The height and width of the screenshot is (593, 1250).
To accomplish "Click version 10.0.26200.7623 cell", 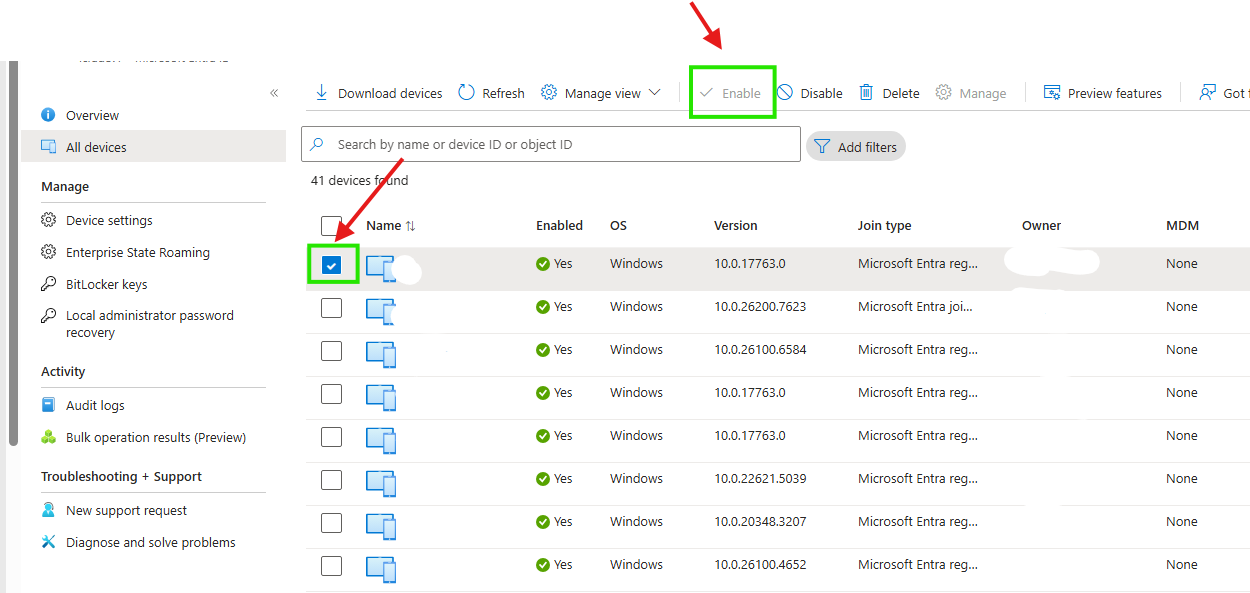I will [760, 307].
